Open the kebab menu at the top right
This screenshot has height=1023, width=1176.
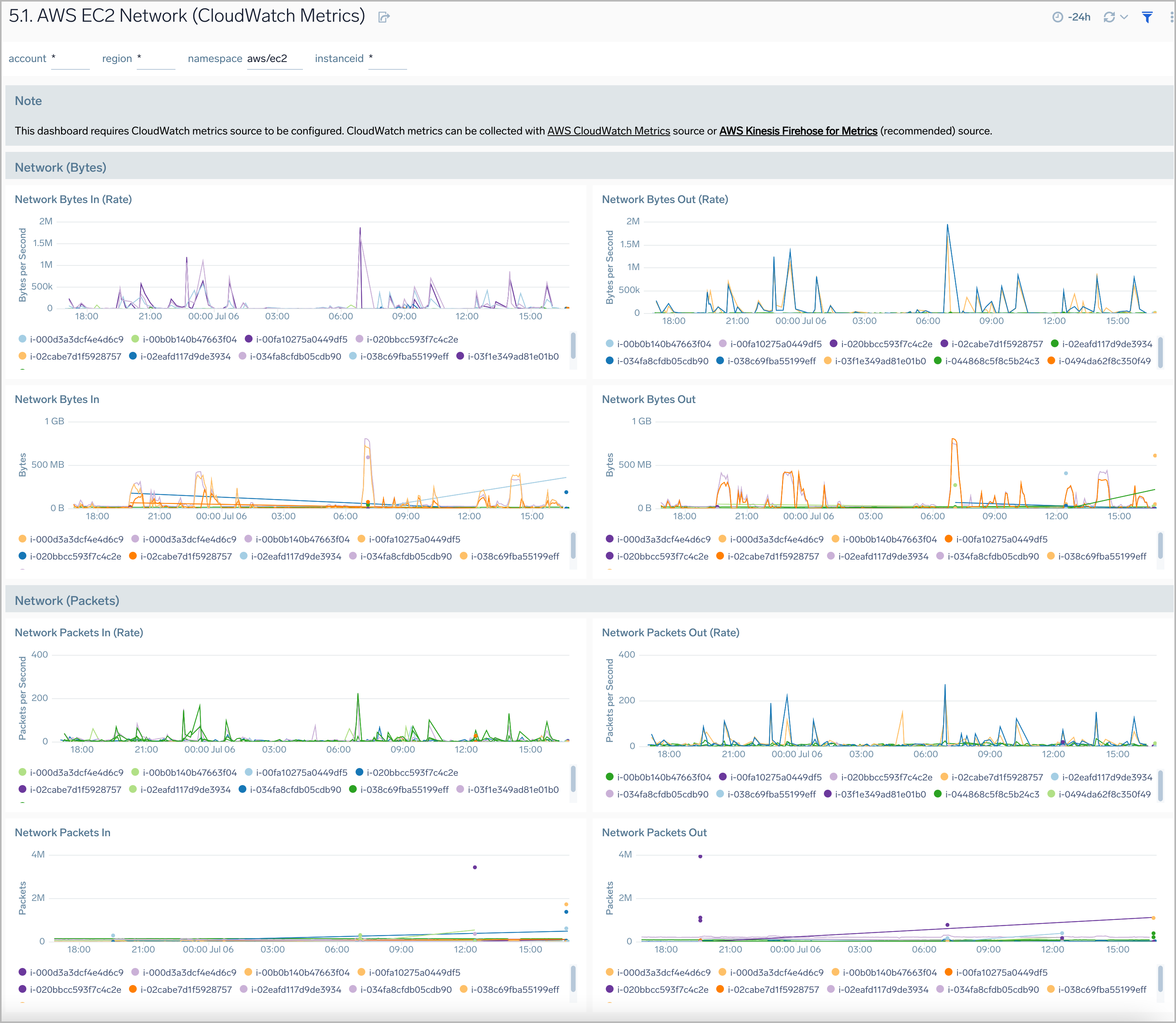click(x=1171, y=17)
